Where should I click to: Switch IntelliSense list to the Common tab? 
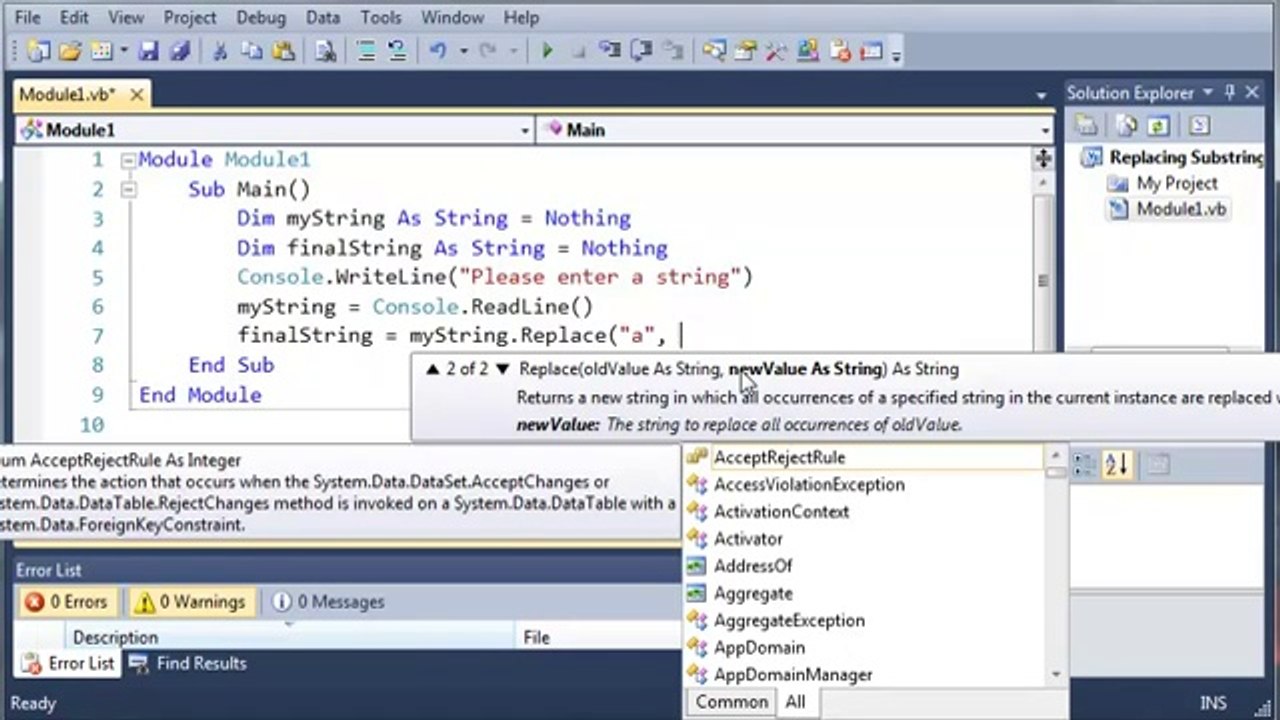coord(732,702)
